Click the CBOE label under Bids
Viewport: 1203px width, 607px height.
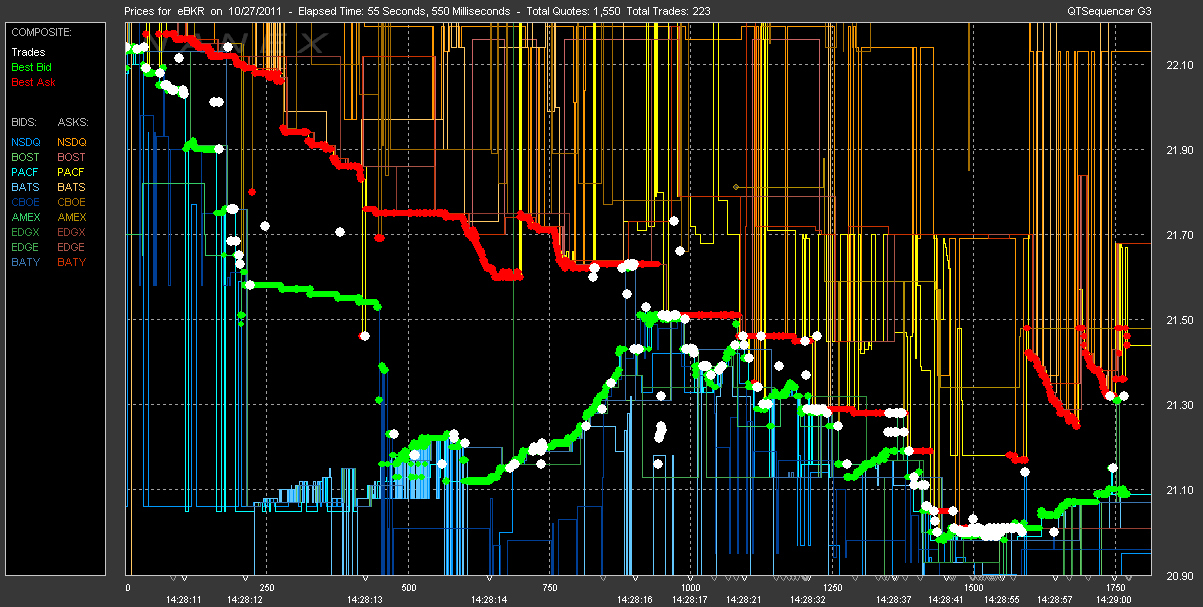25,202
